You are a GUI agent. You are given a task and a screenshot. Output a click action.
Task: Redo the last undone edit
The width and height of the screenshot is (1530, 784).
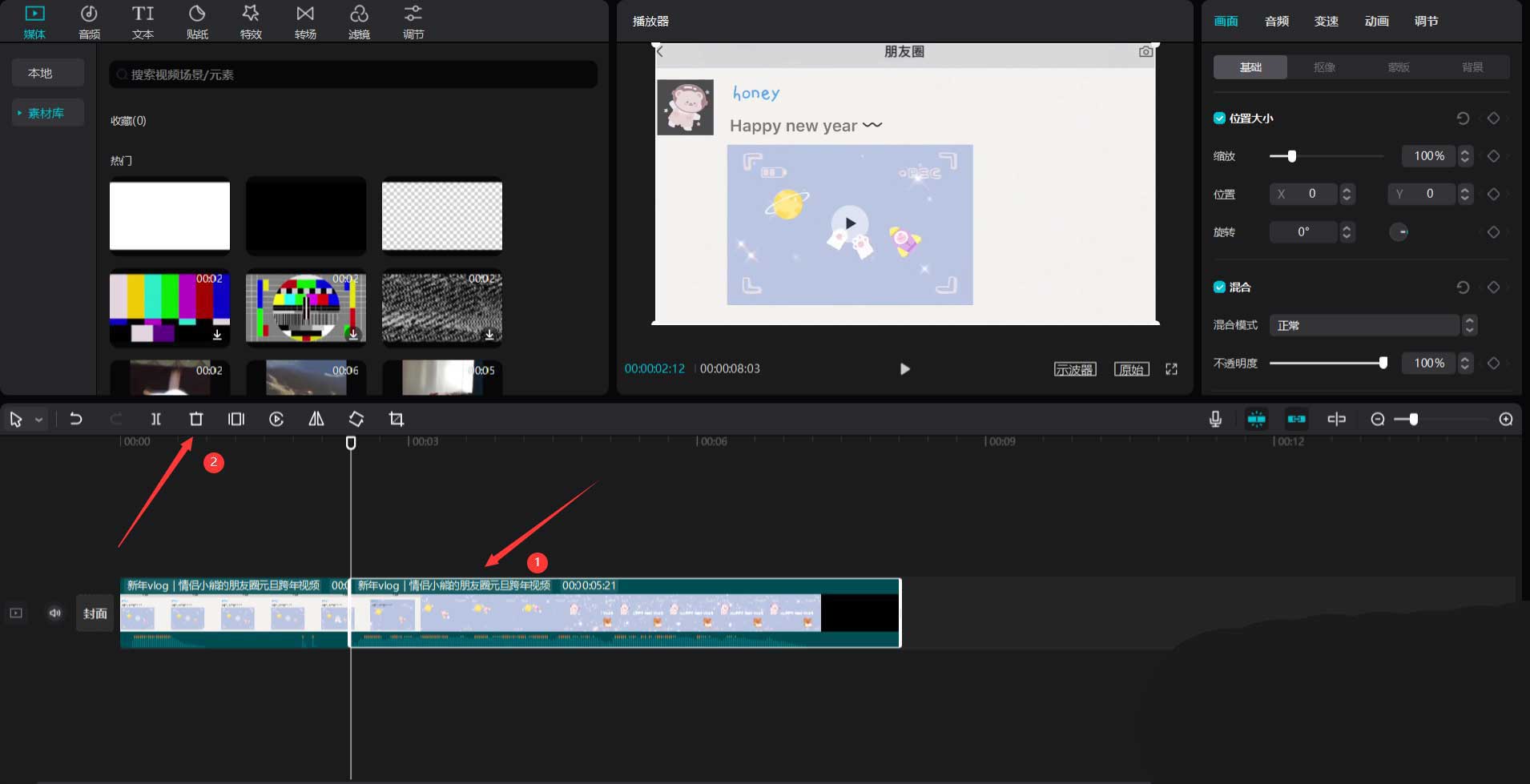pos(116,419)
